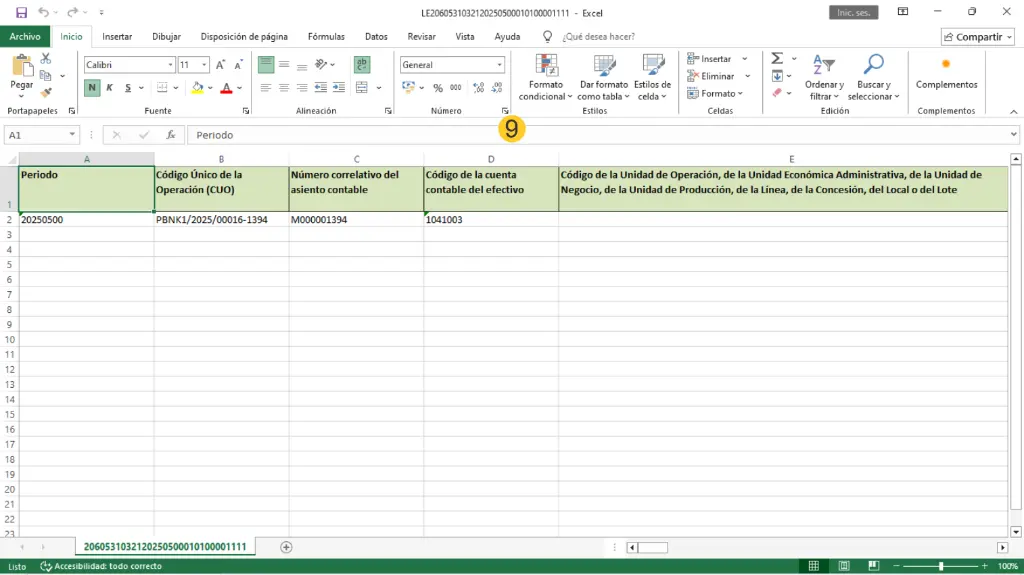This screenshot has height=575, width=1024.
Task: Expand the General number format dropdown
Action: tap(498, 65)
